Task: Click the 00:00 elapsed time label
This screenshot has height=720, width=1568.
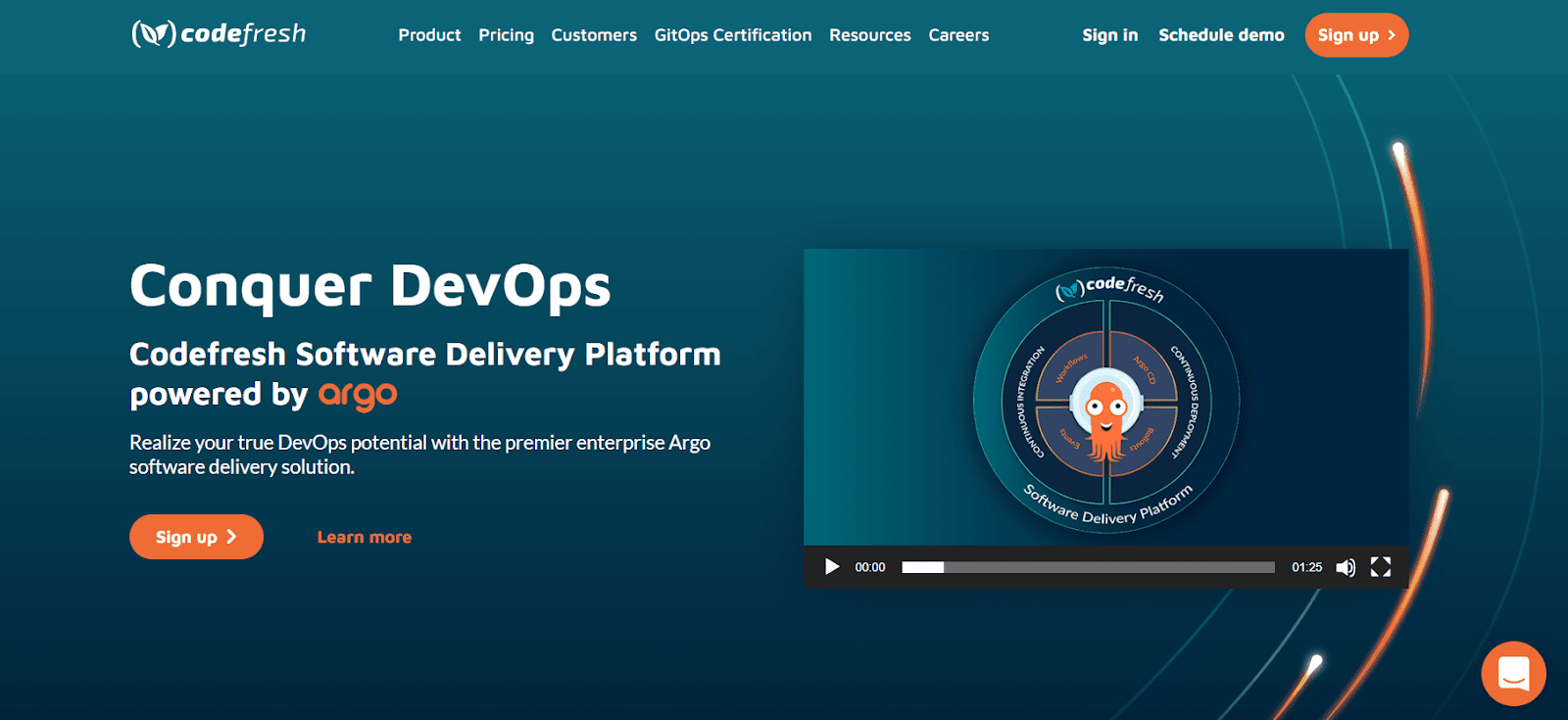Action: [869, 567]
